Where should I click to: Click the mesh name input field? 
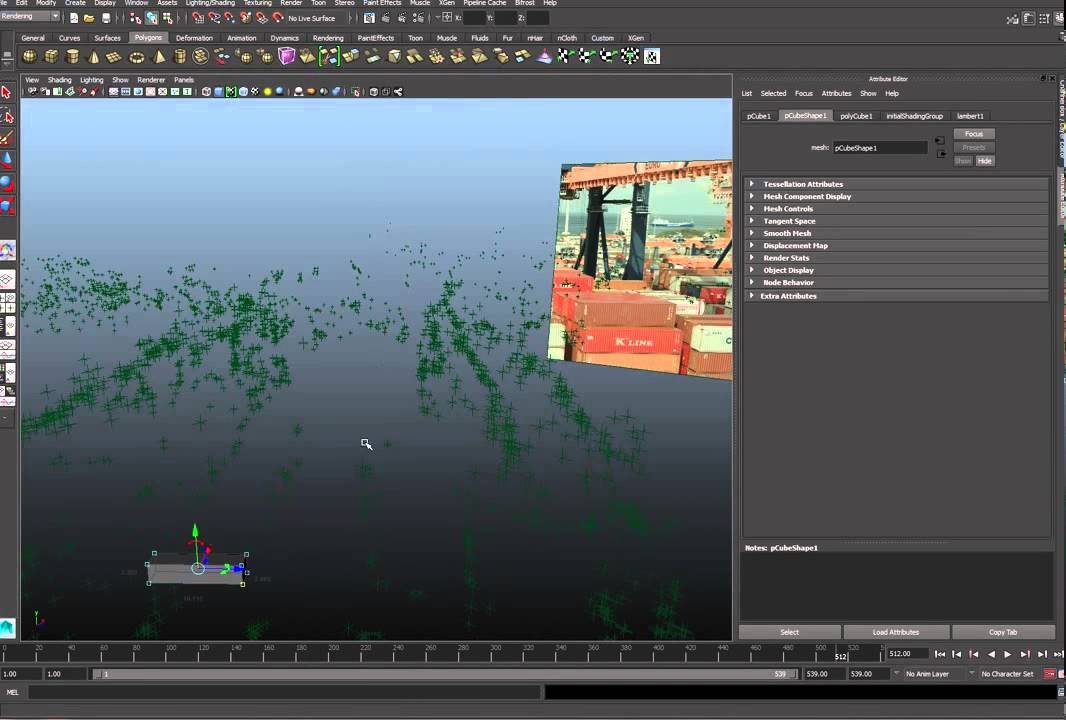[x=880, y=148]
